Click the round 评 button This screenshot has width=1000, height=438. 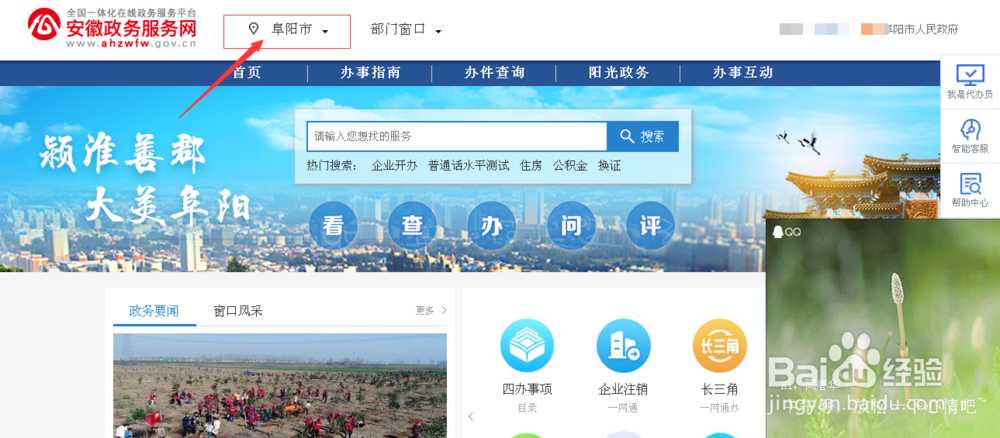point(650,226)
